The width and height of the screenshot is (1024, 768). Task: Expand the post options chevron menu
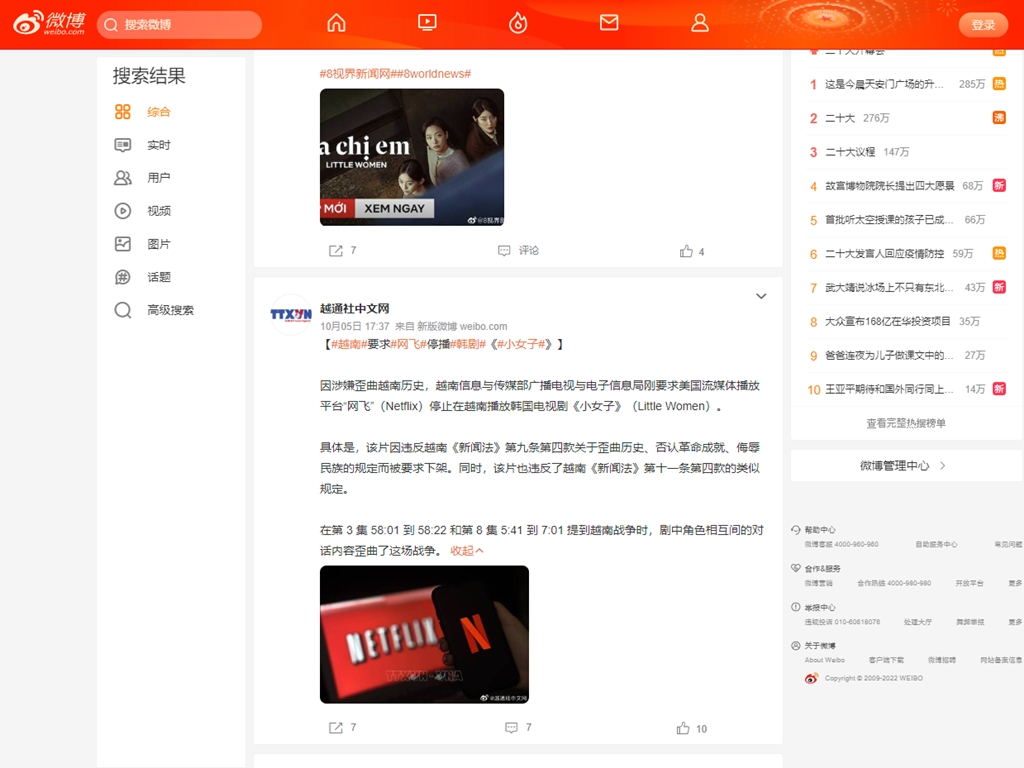(x=761, y=296)
